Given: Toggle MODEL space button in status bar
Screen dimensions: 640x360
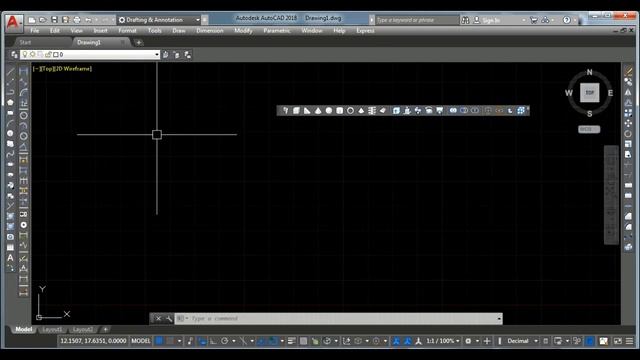Looking at the screenshot, I should click(x=141, y=341).
